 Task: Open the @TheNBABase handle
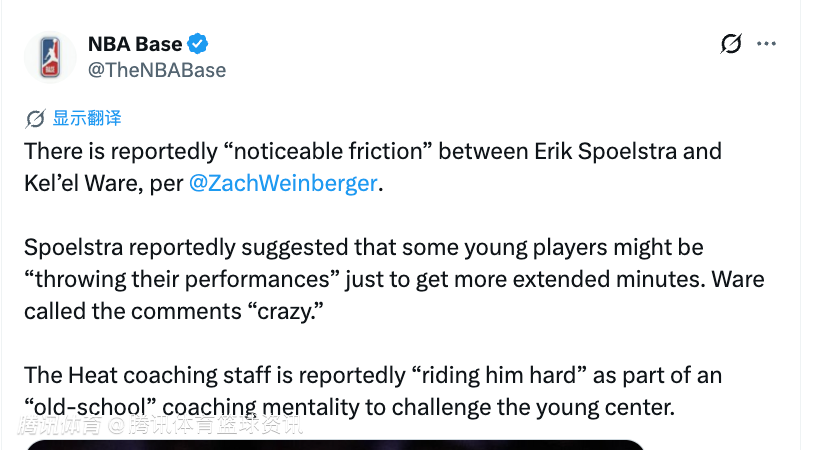(157, 70)
